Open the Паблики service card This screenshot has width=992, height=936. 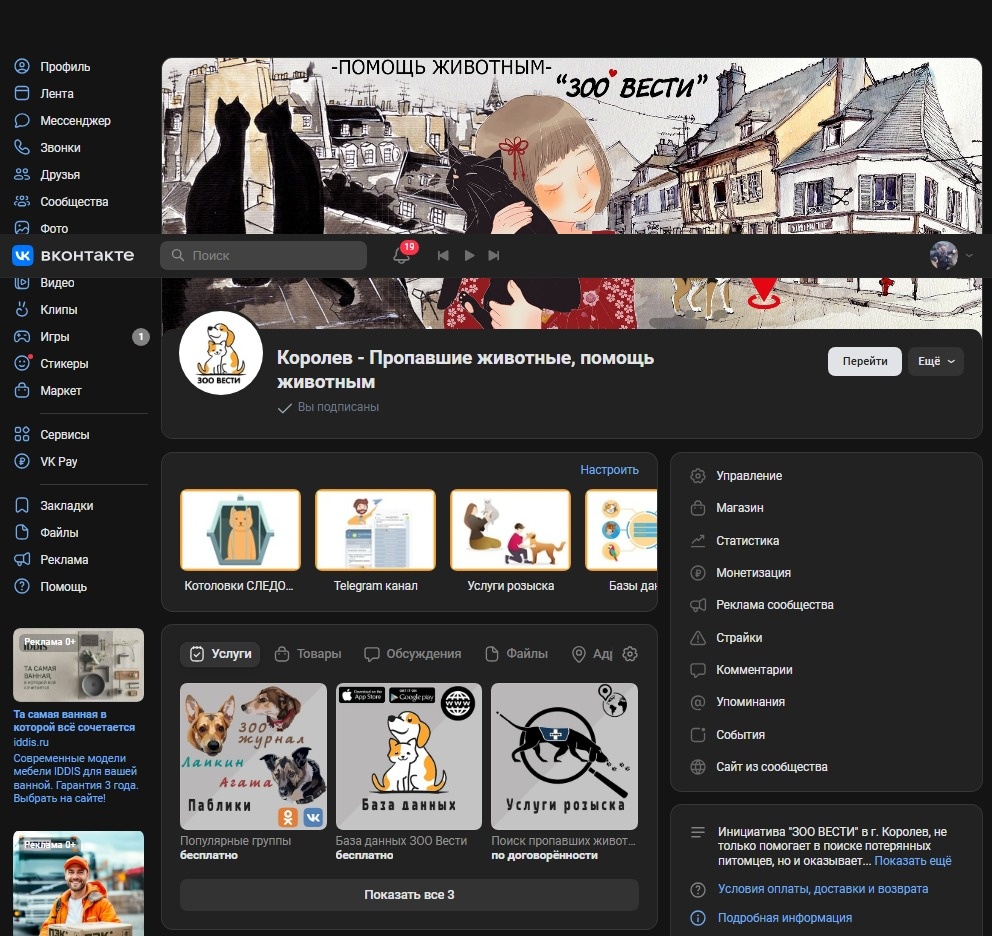[x=253, y=756]
